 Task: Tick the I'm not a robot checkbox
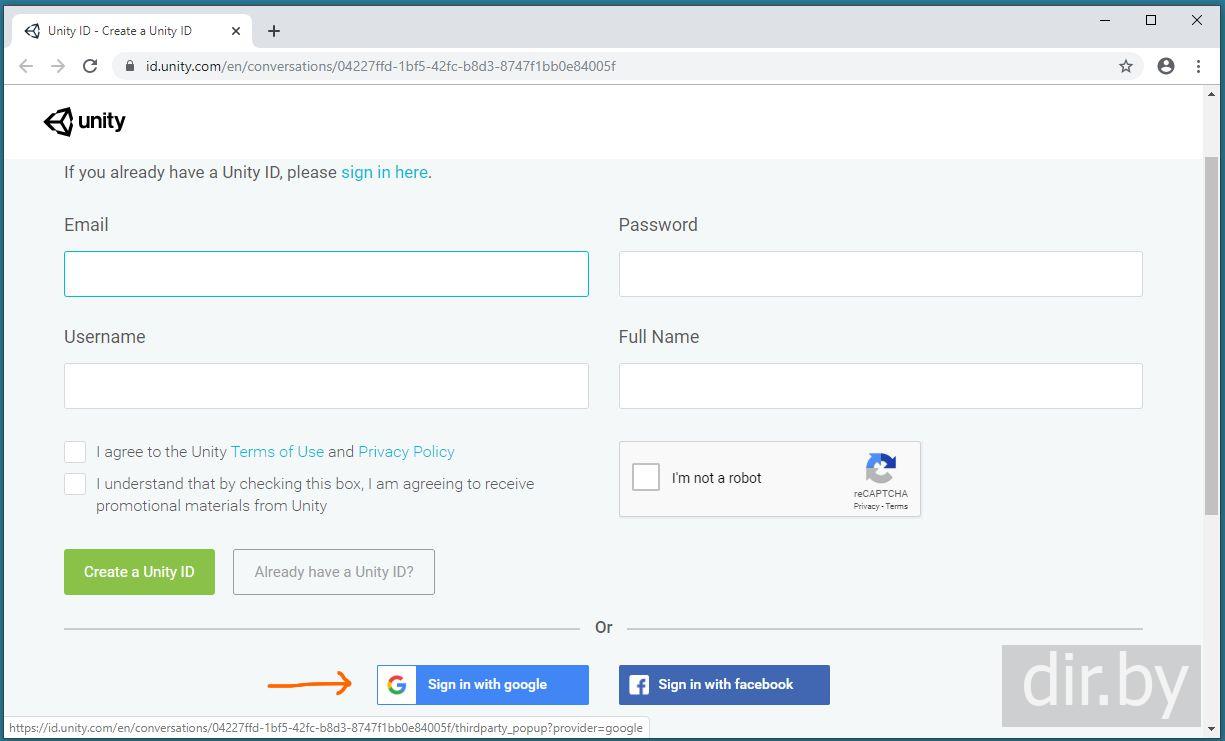tap(646, 477)
